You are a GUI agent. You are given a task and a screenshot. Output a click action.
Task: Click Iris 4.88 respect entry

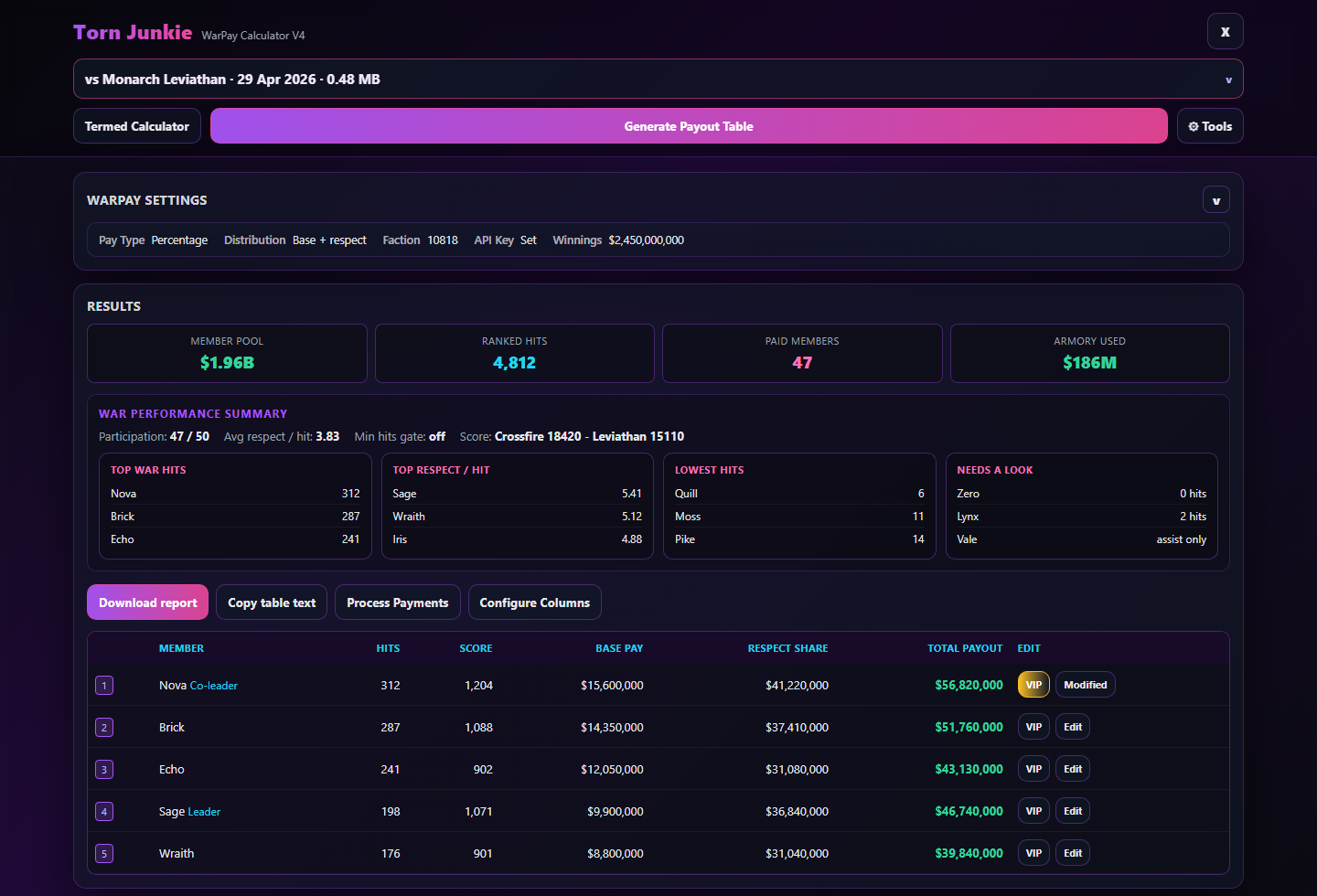(517, 539)
